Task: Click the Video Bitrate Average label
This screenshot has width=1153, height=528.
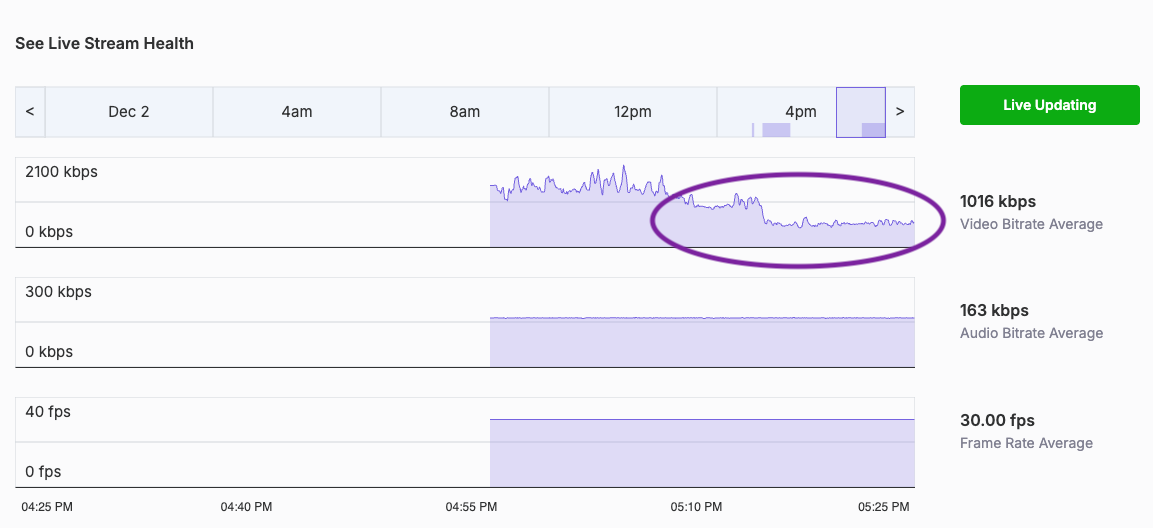Action: coord(1032,224)
